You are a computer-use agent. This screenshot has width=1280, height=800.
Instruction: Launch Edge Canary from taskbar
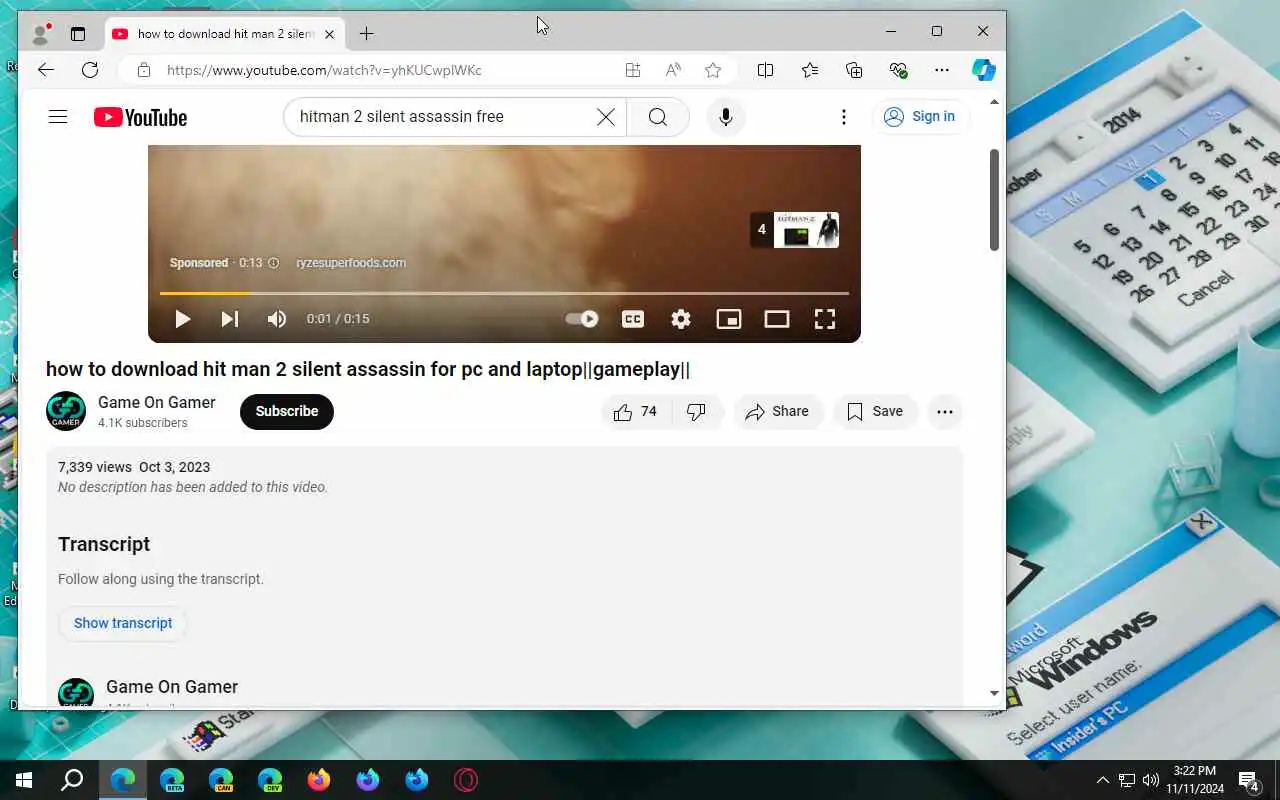coord(221,780)
